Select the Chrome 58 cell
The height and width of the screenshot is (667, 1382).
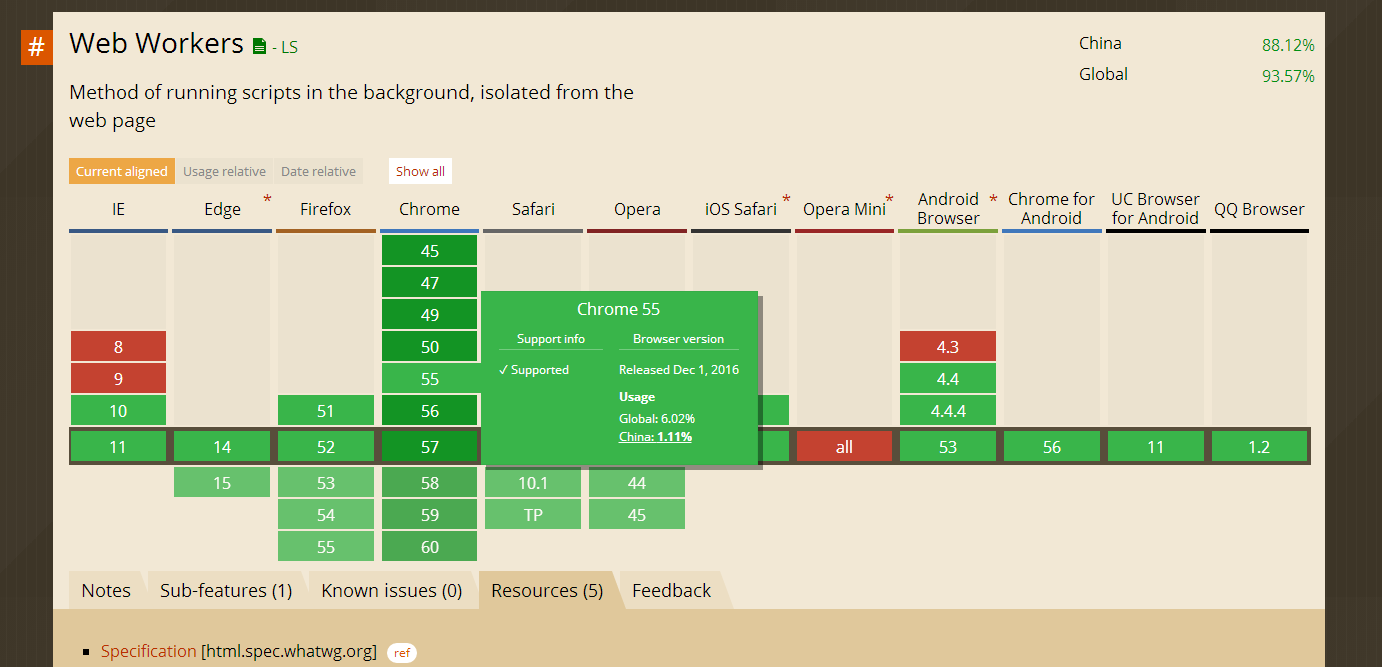[429, 483]
